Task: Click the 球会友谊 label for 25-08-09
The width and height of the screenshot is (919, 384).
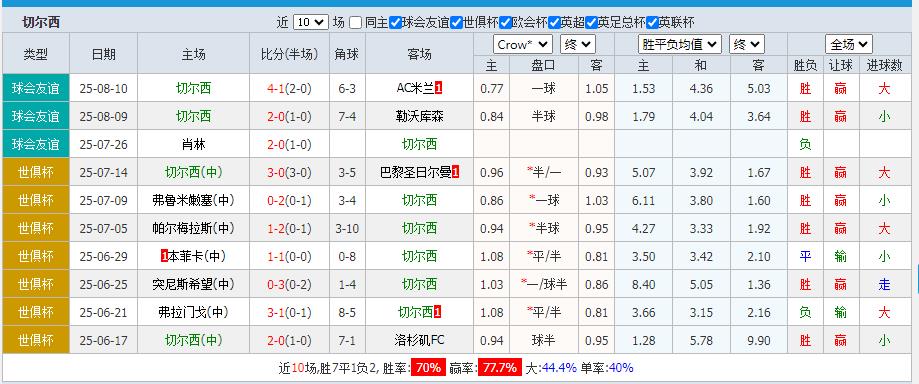Action: [x=36, y=117]
